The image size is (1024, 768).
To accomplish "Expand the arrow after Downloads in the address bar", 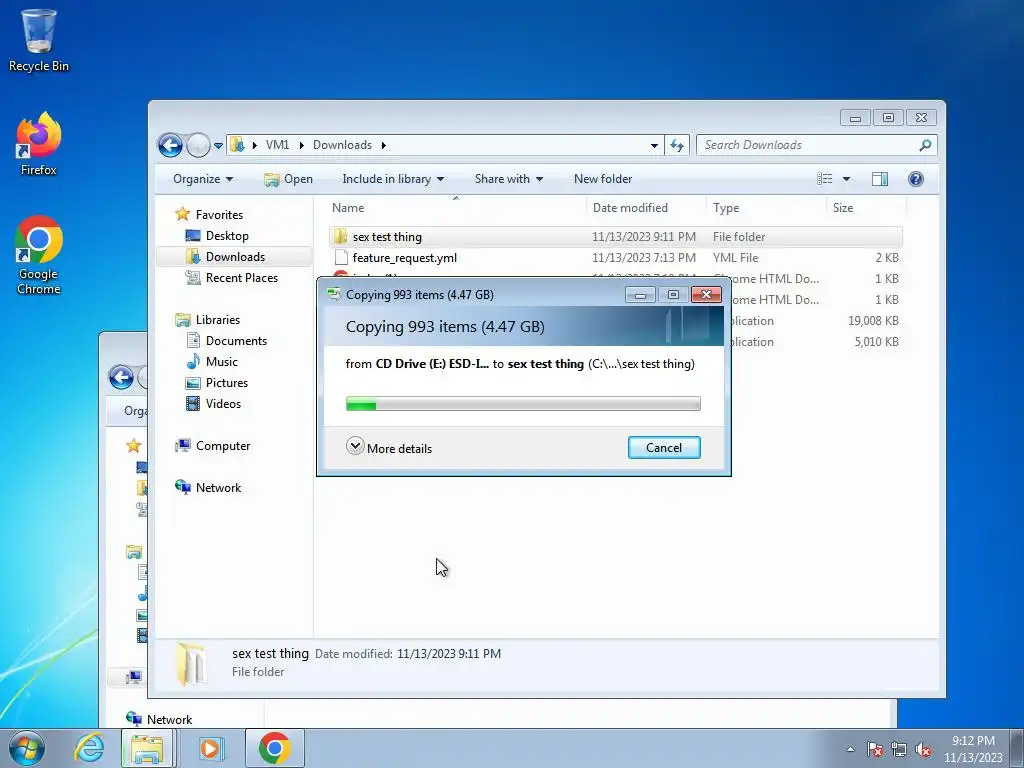I will click(383, 145).
